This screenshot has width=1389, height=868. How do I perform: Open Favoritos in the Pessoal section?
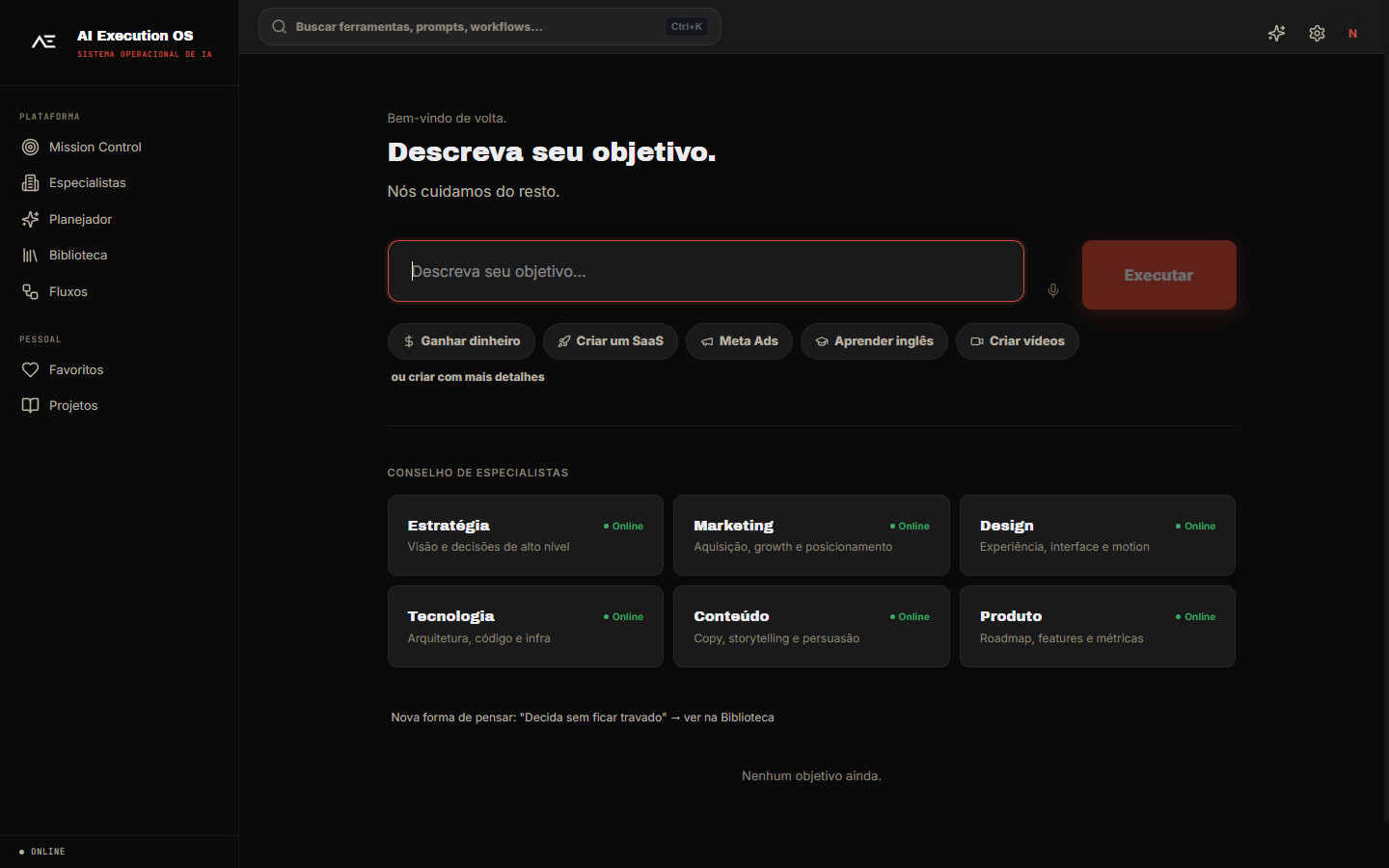pyautogui.click(x=119, y=370)
